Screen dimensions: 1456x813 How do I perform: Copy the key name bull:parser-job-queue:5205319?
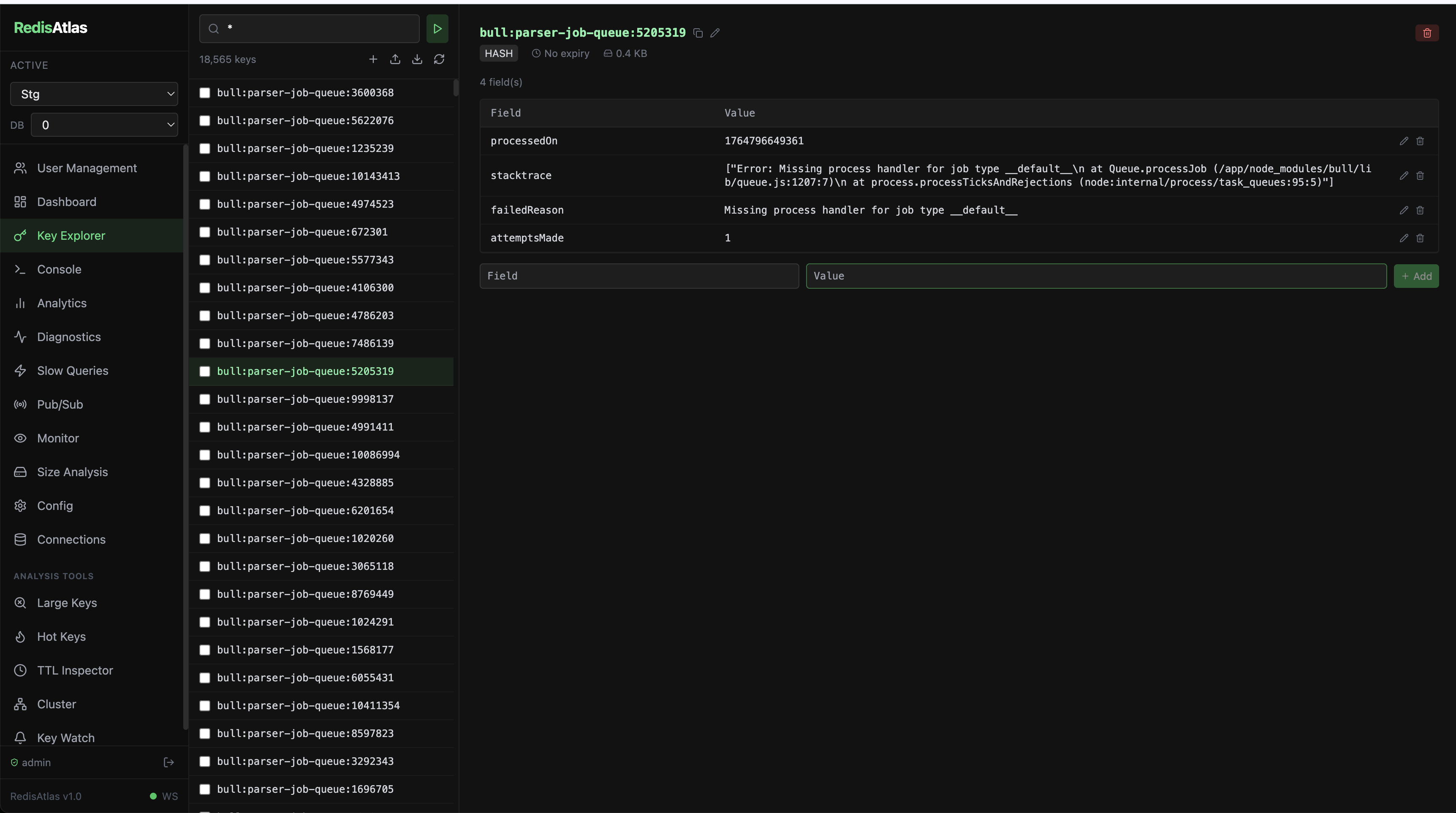click(698, 33)
